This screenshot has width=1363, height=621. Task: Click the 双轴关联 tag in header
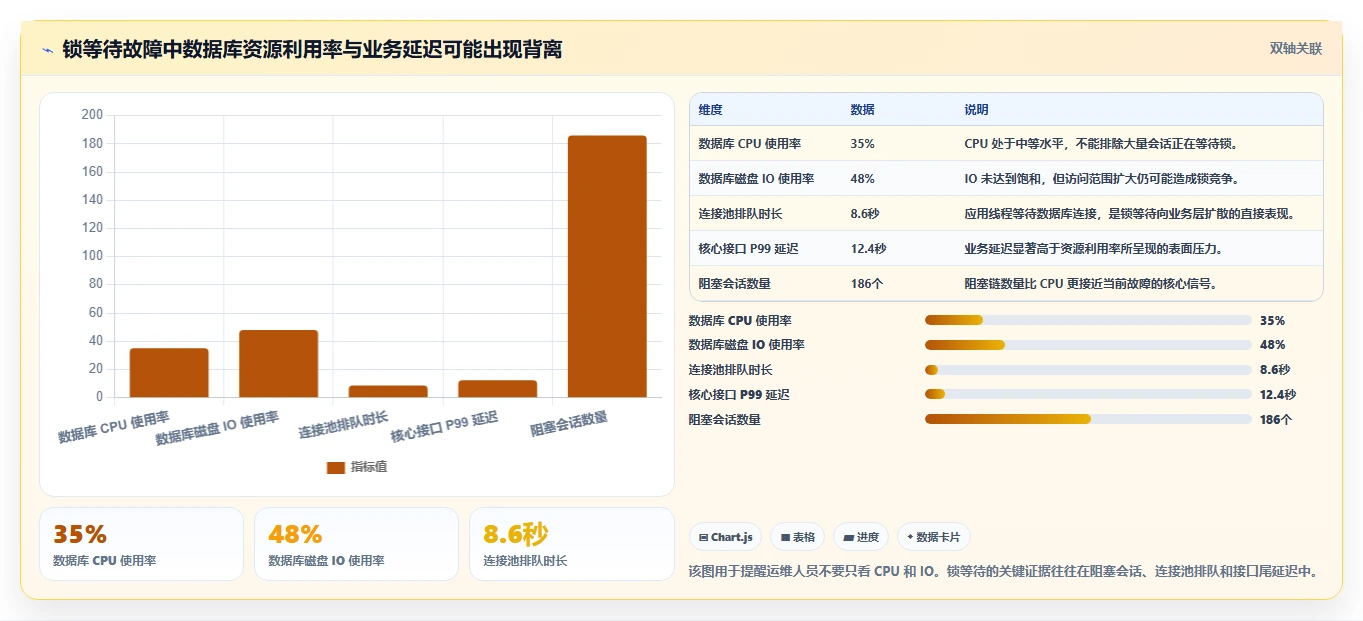[1296, 49]
